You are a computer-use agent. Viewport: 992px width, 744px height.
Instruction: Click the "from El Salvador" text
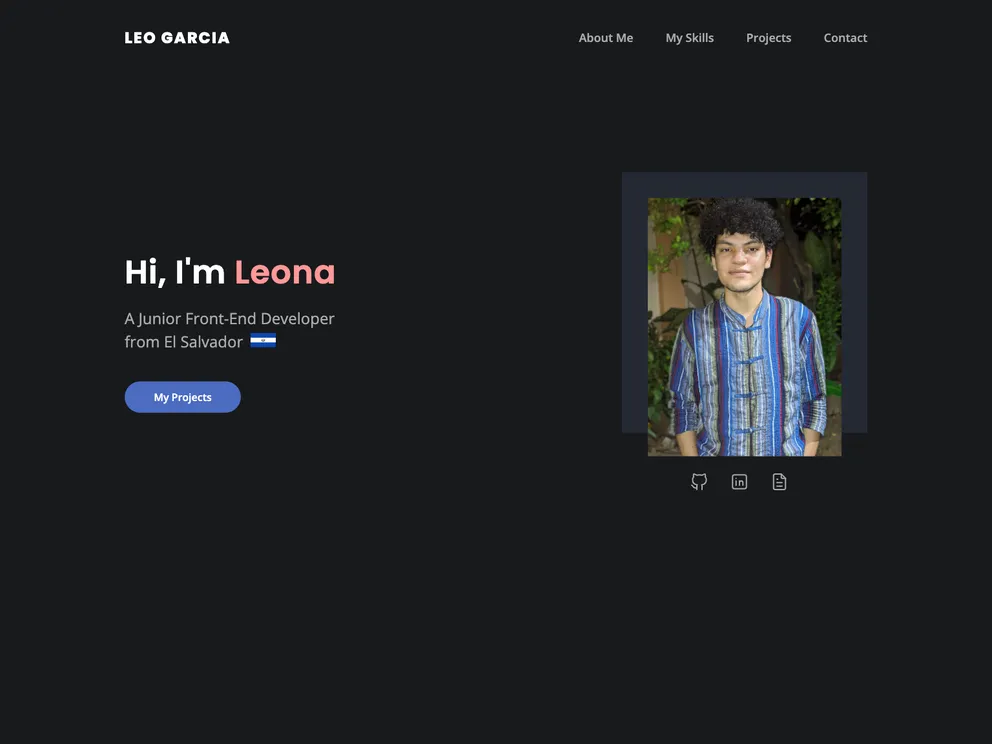[183, 342]
